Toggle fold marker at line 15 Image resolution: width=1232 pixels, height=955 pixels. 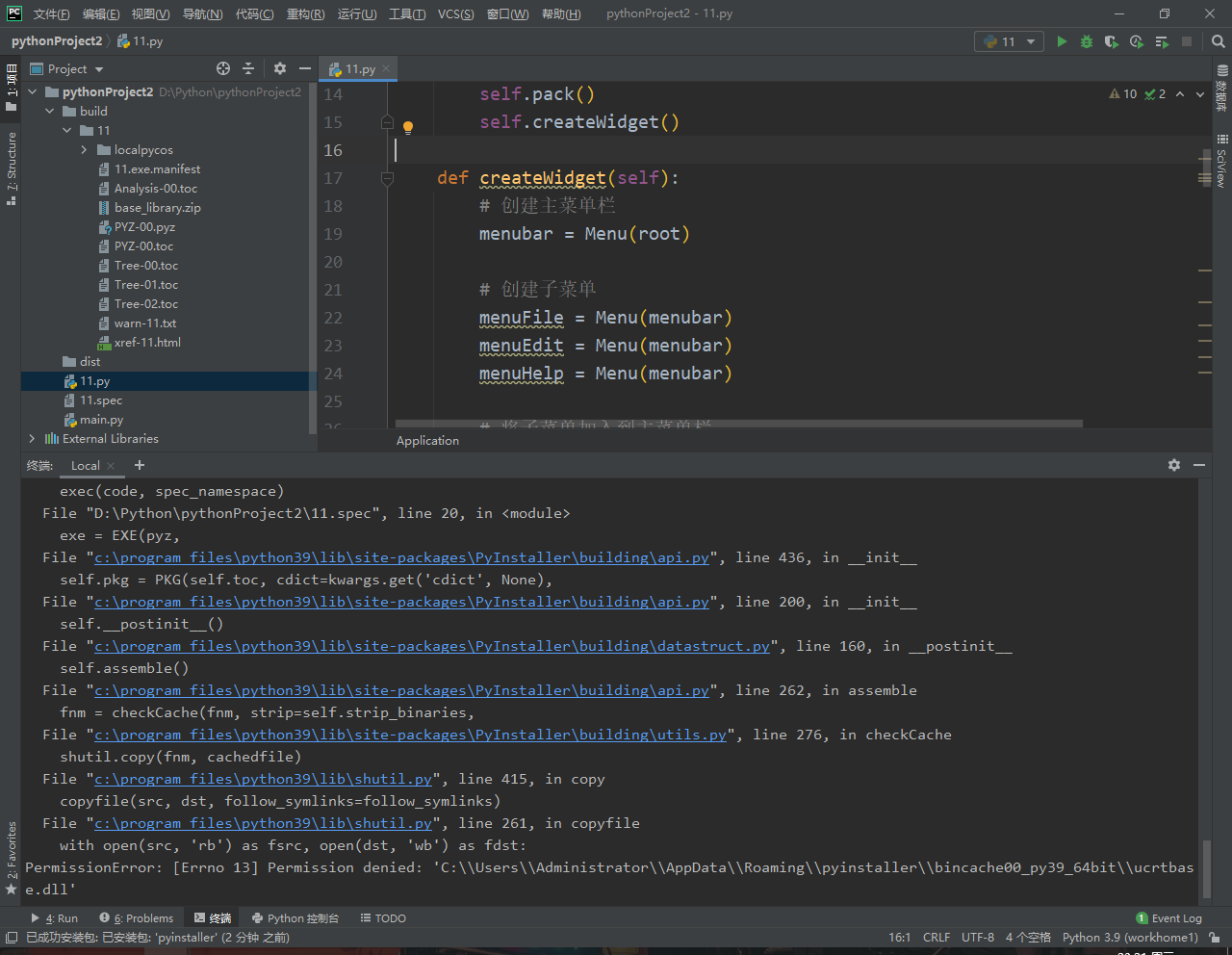[387, 122]
